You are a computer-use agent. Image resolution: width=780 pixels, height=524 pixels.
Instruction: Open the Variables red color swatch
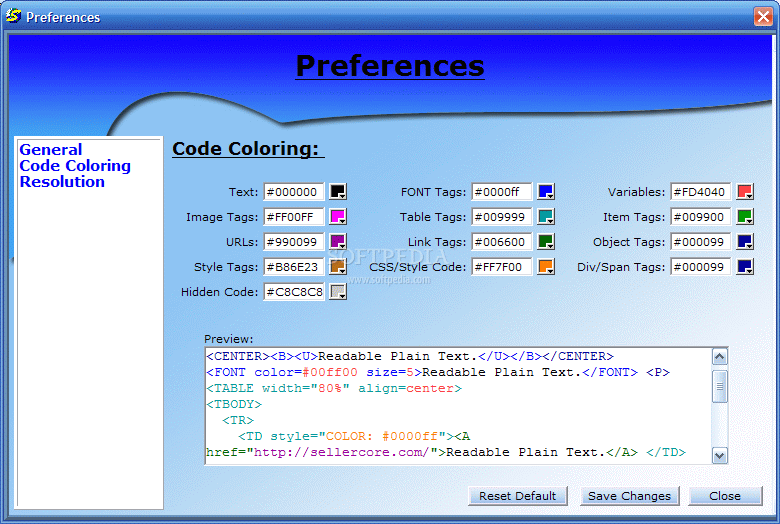745,192
